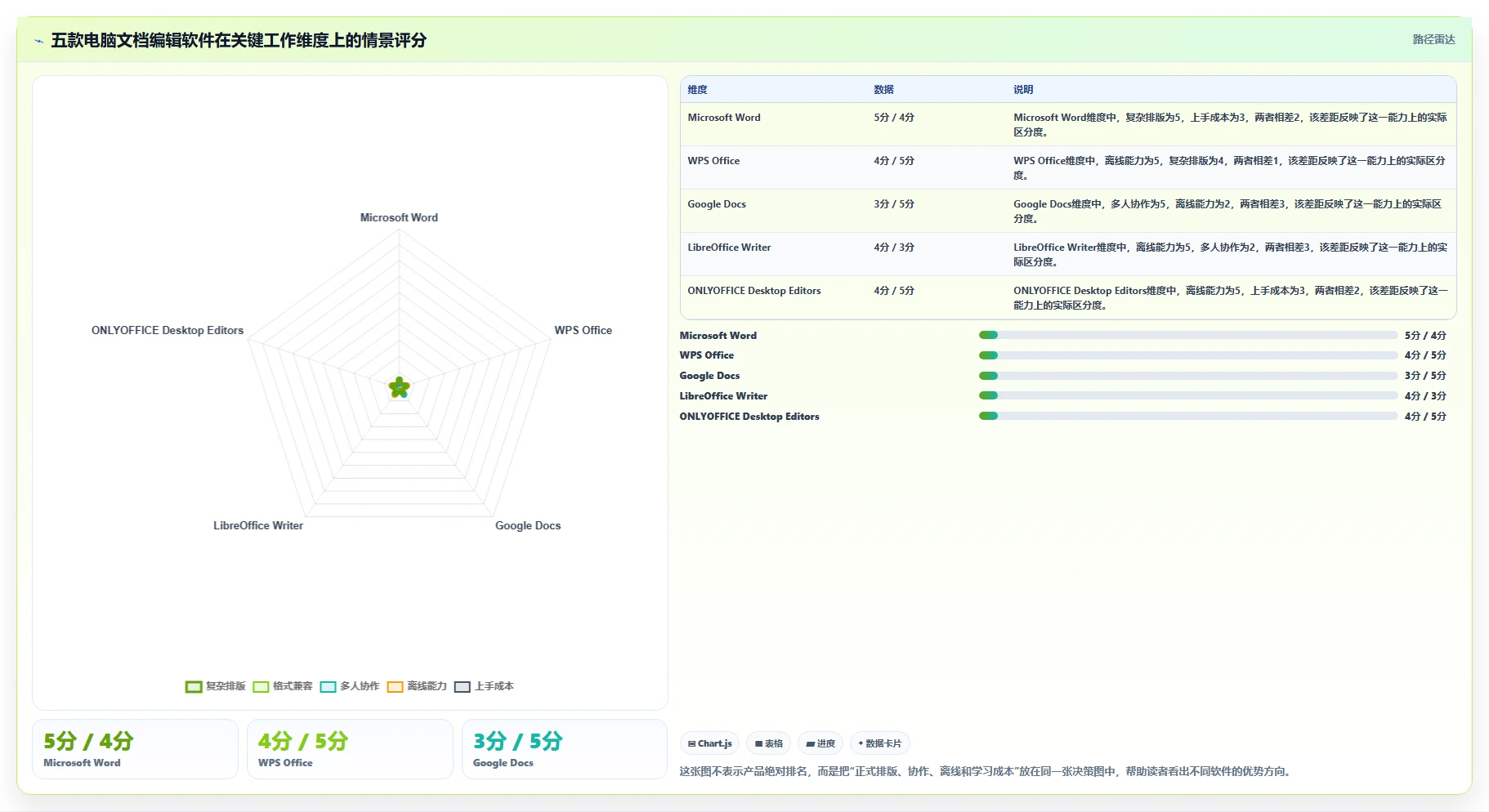Toggle 上手成本 legend item
Screen dimensions: 1489x812
pos(484,686)
